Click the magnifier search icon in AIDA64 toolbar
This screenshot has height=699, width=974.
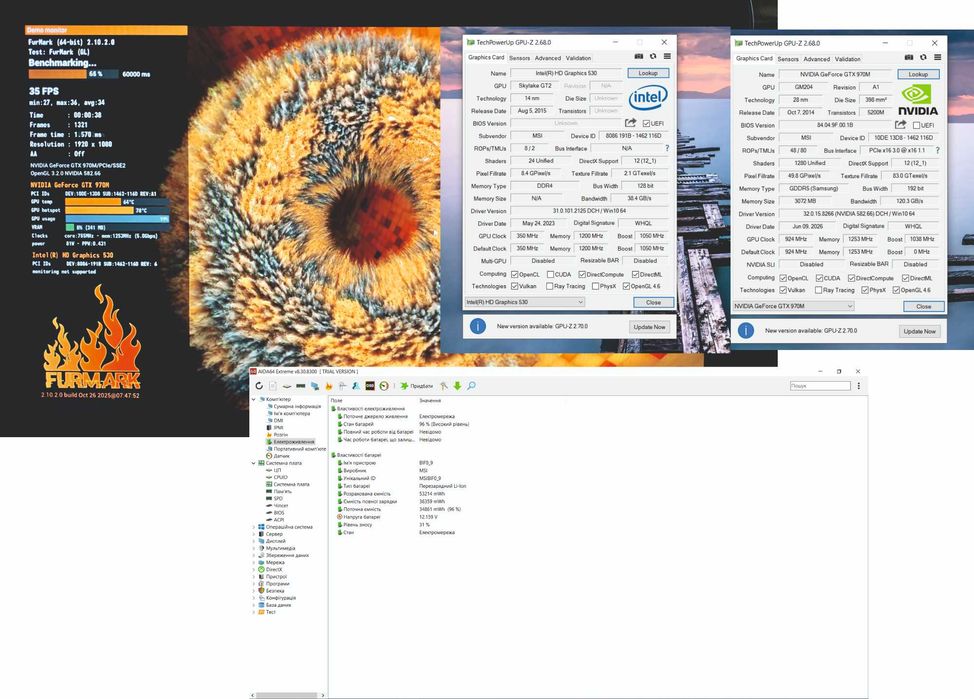[471, 386]
